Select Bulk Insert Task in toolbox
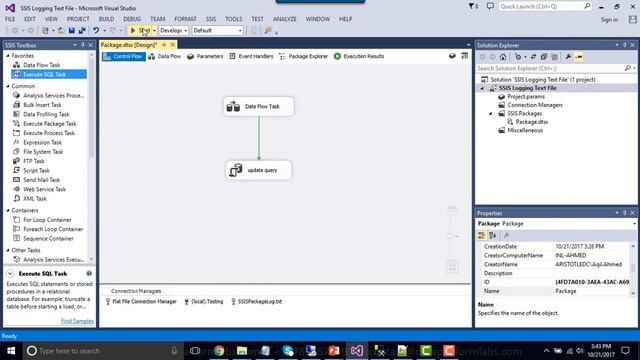640x360 pixels. click(x=42, y=105)
